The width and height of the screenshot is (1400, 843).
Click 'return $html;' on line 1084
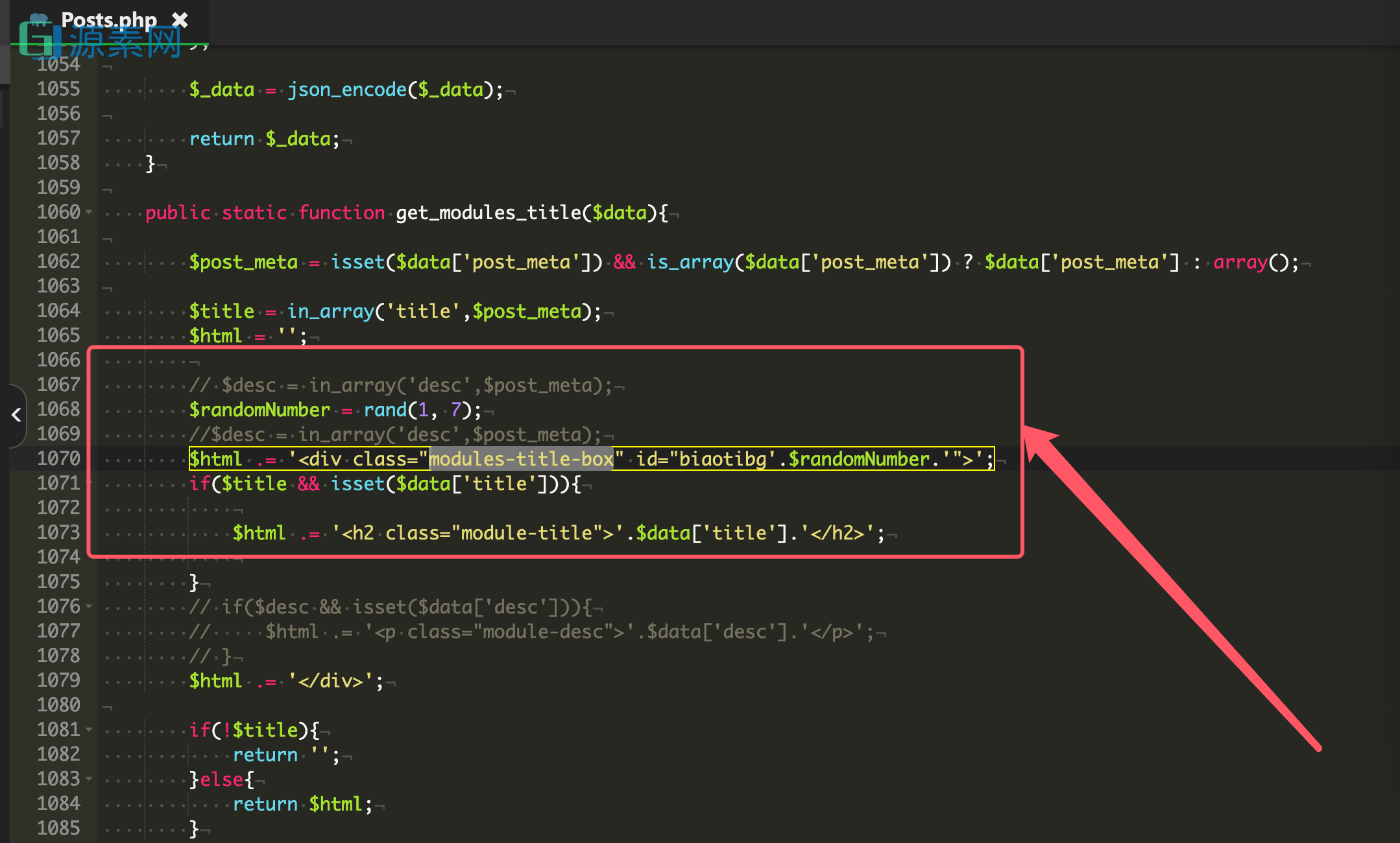pyautogui.click(x=302, y=804)
